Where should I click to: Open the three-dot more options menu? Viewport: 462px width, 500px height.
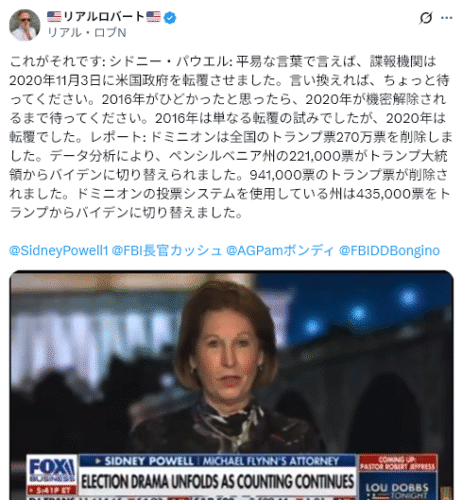[x=446, y=18]
